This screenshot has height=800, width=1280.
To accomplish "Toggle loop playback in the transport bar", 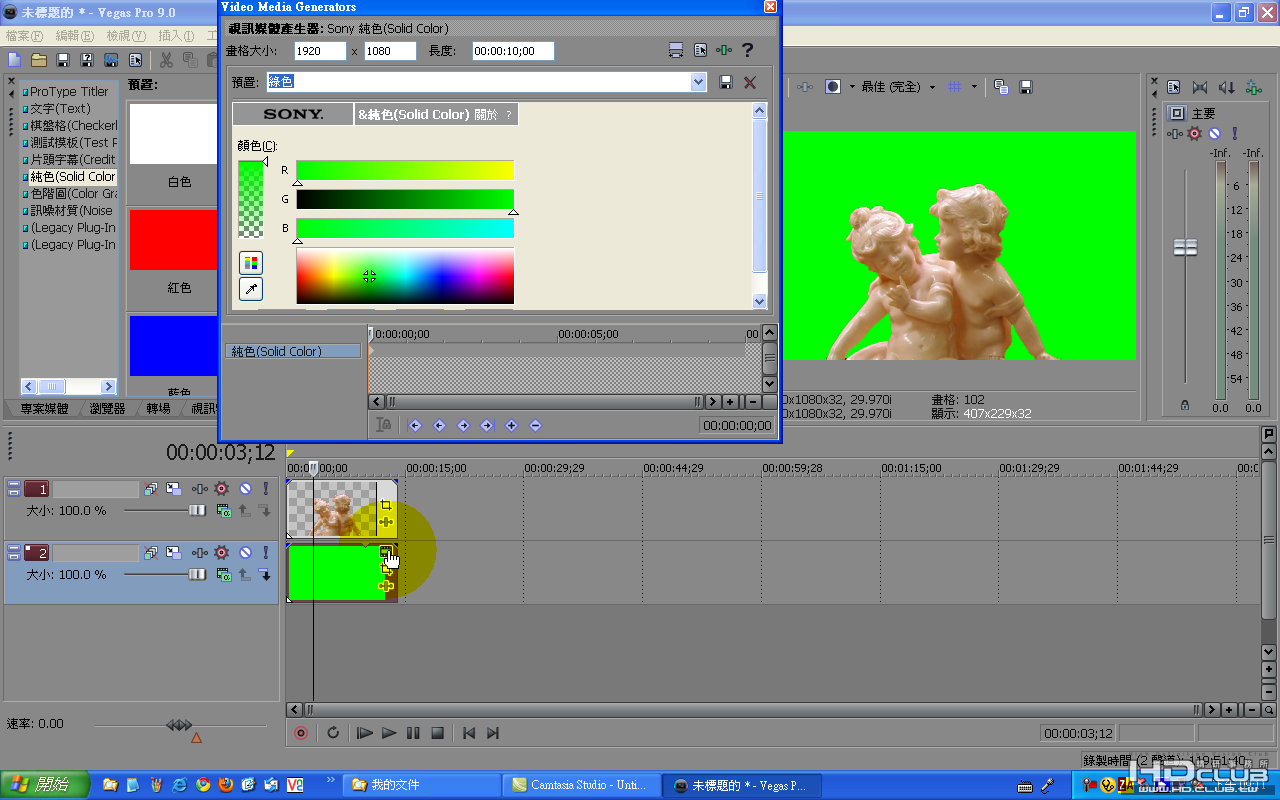I will (x=333, y=733).
